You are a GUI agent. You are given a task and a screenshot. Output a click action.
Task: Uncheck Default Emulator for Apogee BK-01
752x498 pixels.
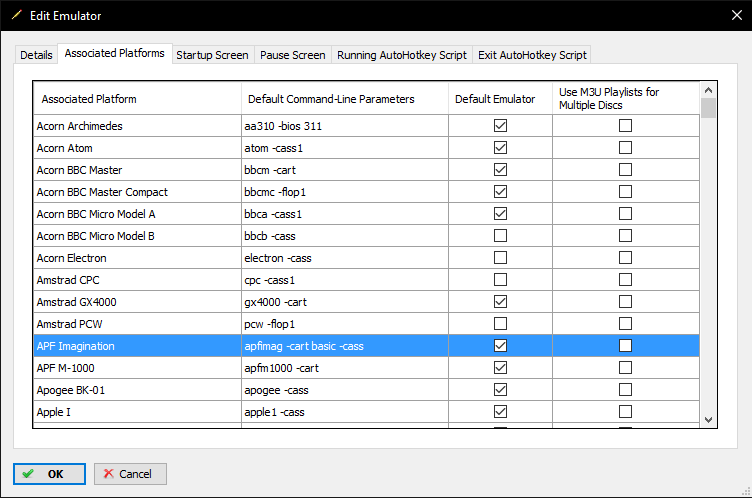tap(500, 390)
